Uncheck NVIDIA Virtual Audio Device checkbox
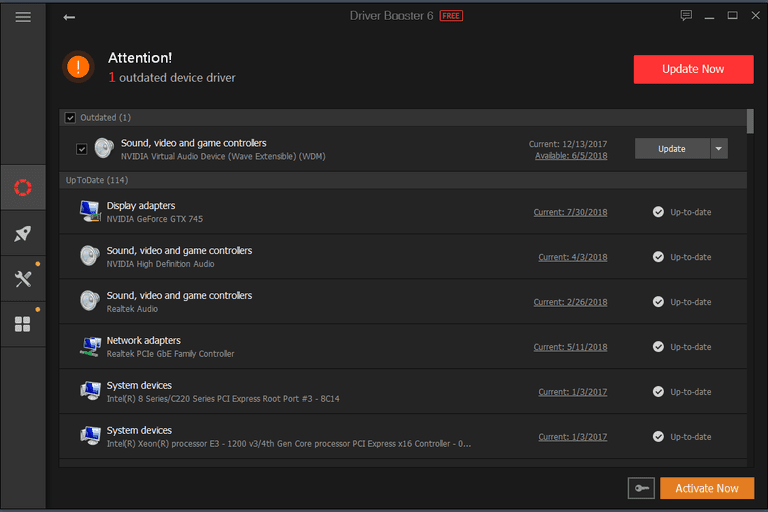This screenshot has height=512, width=768. (x=82, y=149)
